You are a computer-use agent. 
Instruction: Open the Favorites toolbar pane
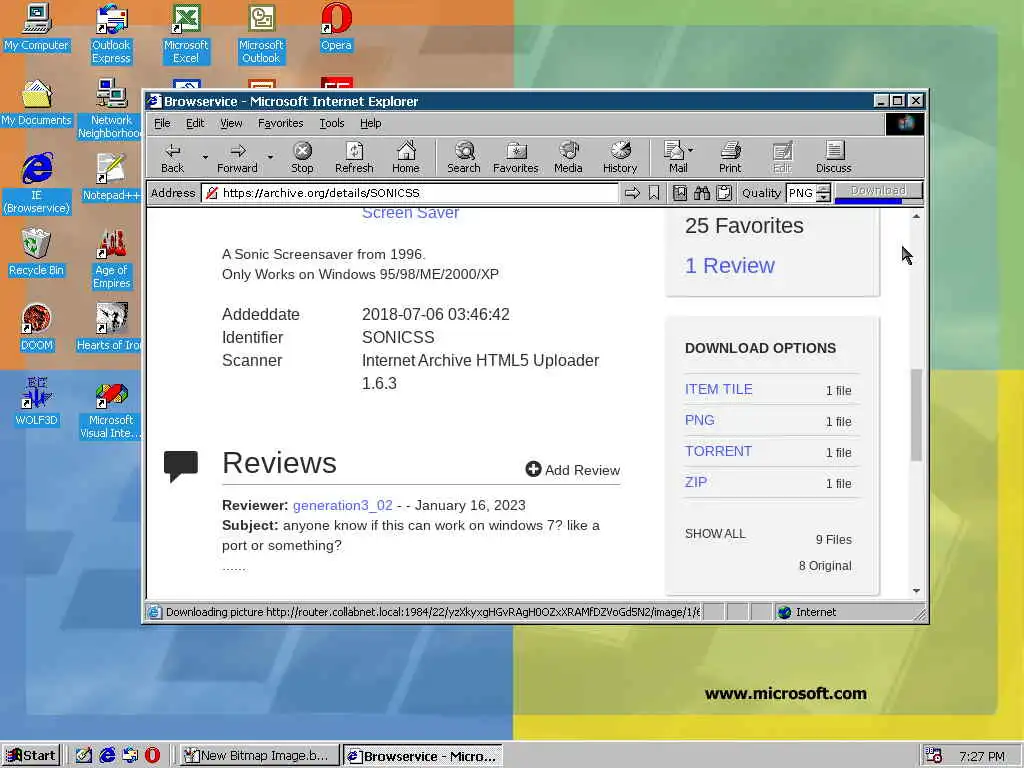515,157
